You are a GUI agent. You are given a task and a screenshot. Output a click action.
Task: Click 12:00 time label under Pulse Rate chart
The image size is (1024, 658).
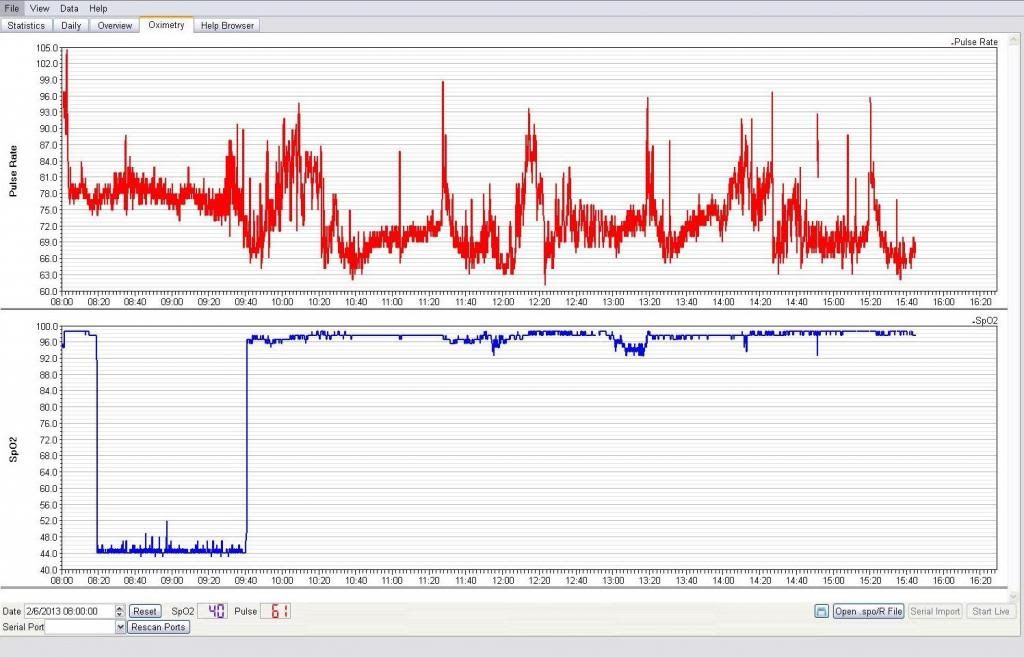pyautogui.click(x=503, y=302)
